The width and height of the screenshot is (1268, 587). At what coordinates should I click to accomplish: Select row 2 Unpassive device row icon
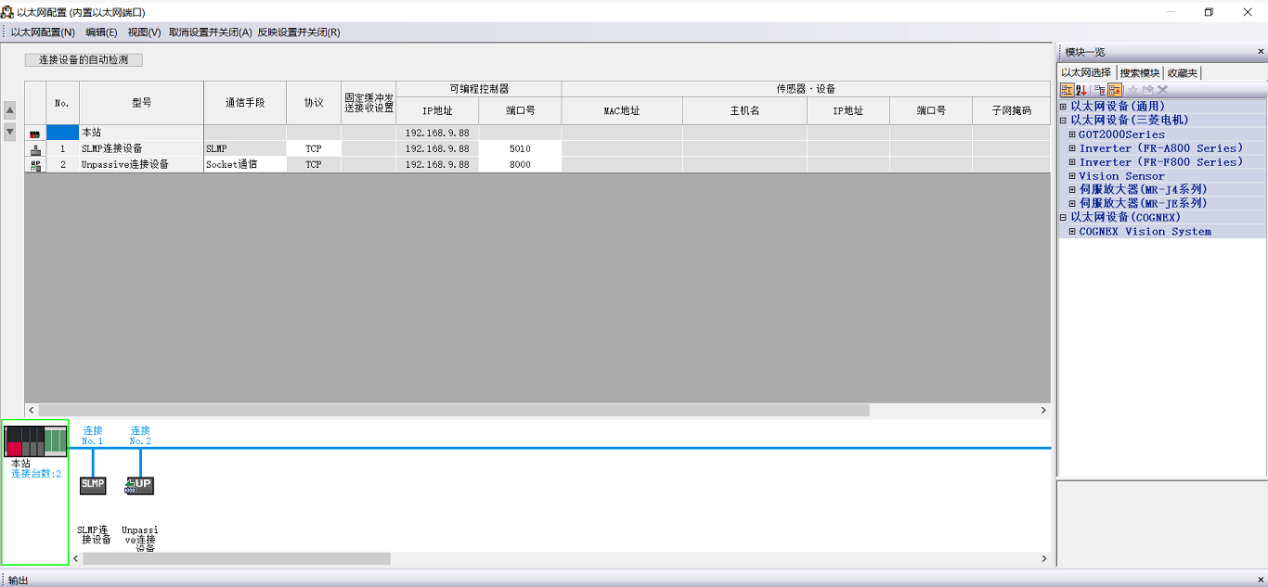click(35, 165)
